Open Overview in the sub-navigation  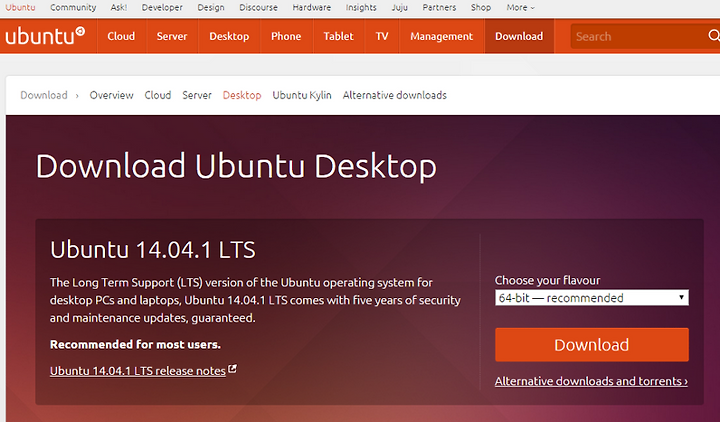pos(112,95)
